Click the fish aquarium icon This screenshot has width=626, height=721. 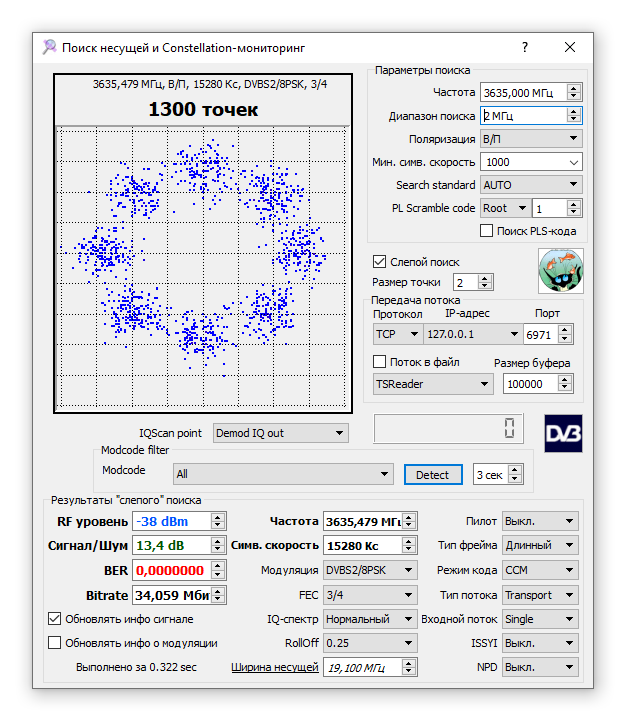pos(560,270)
